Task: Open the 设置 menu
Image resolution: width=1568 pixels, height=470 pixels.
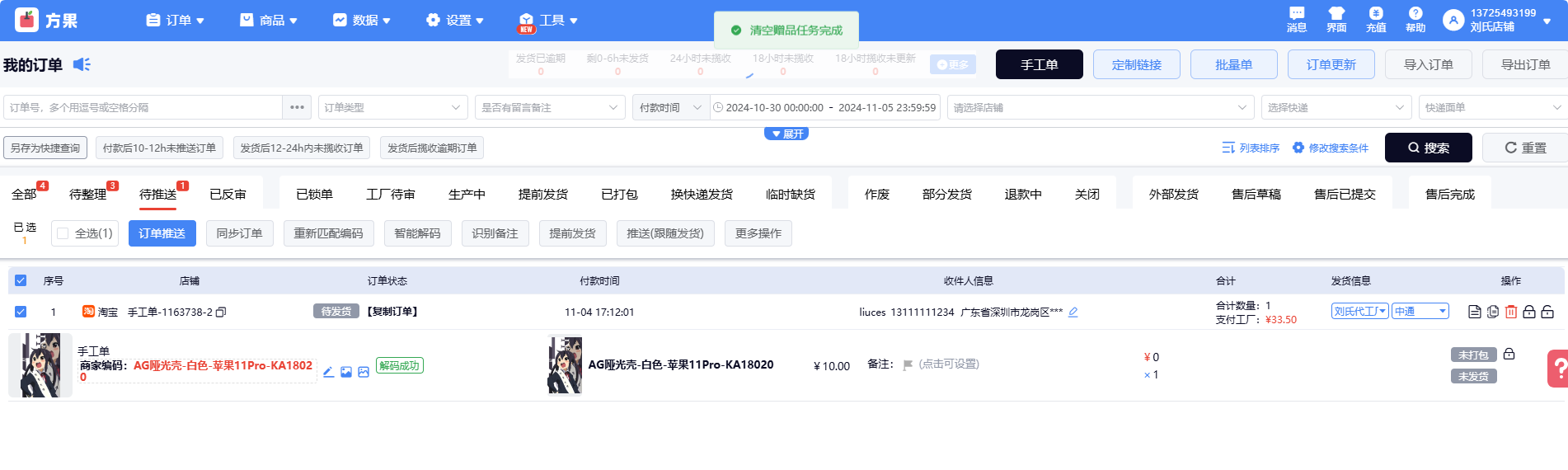Action: click(455, 20)
